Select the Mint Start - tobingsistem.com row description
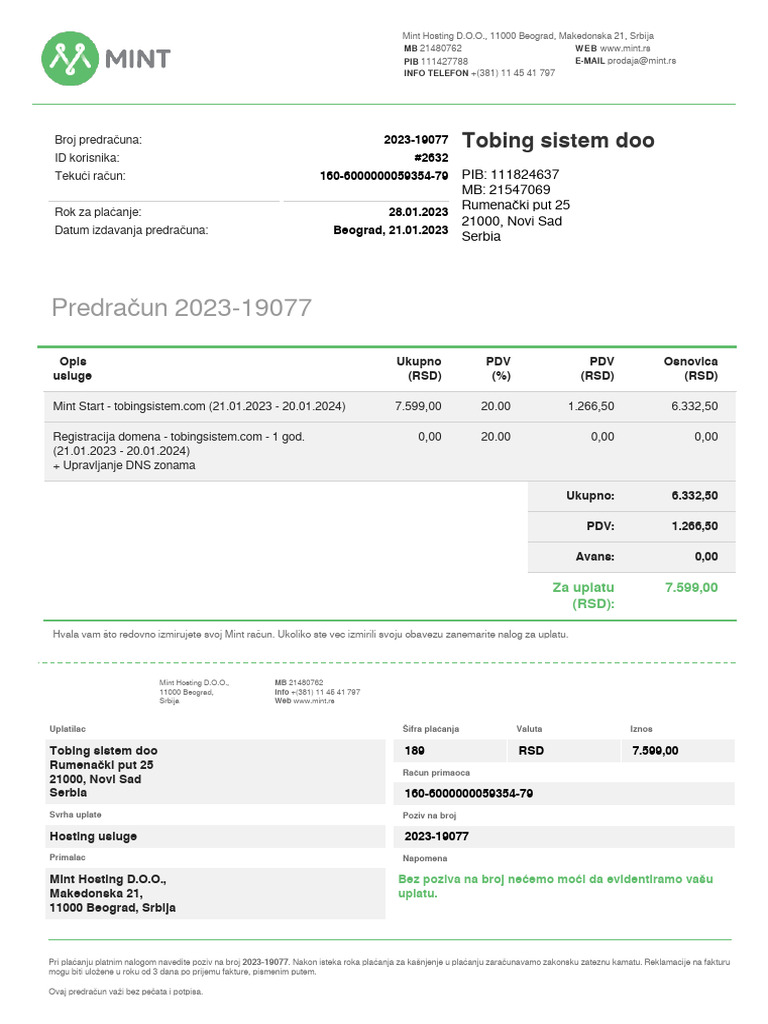Image resolution: width=768 pixels, height=1024 pixels. tap(199, 406)
